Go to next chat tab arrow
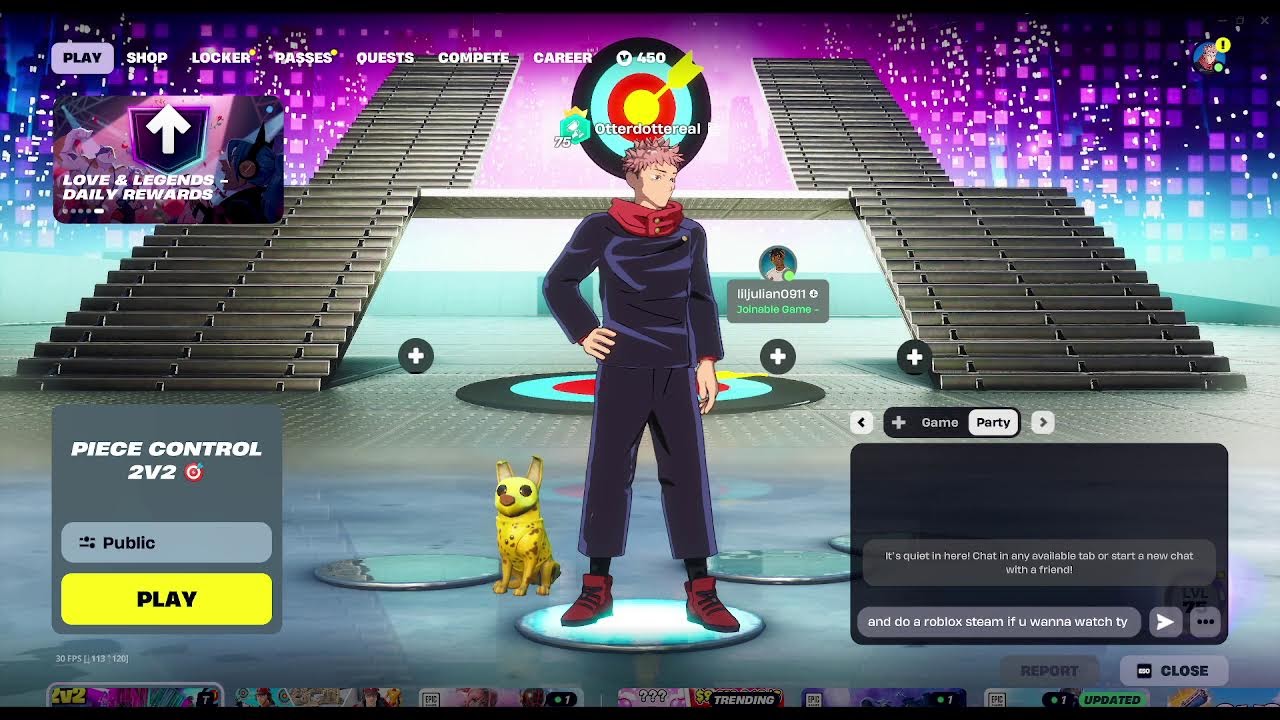The height and width of the screenshot is (720, 1280). [1042, 422]
